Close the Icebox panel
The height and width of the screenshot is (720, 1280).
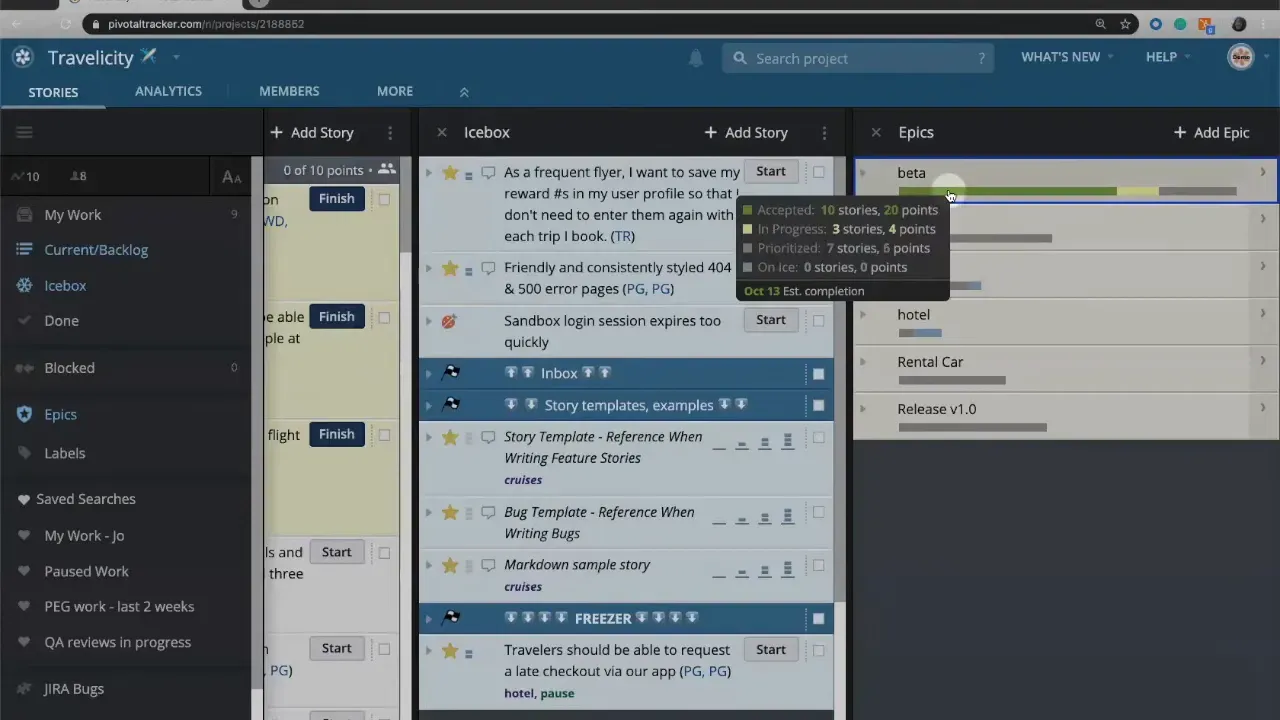pos(441,132)
